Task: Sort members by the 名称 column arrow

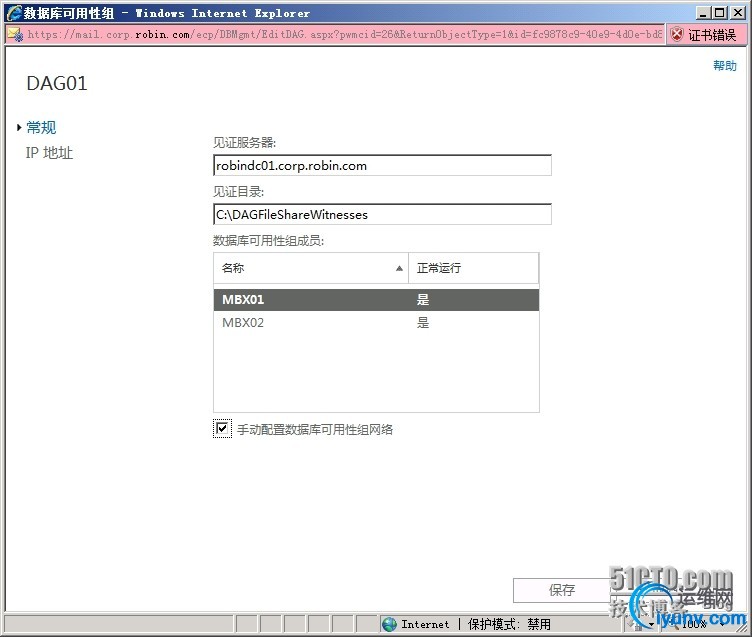Action: [x=399, y=268]
